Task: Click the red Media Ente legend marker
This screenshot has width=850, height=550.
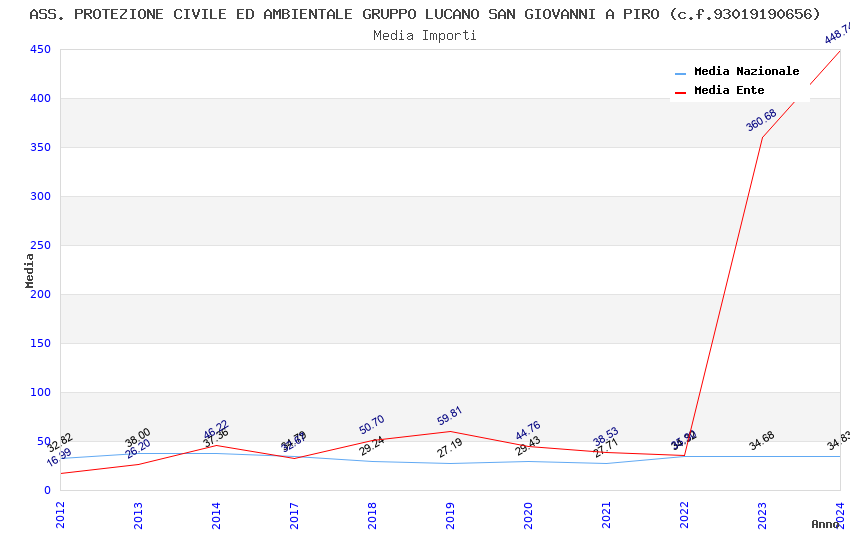Action: pos(680,93)
